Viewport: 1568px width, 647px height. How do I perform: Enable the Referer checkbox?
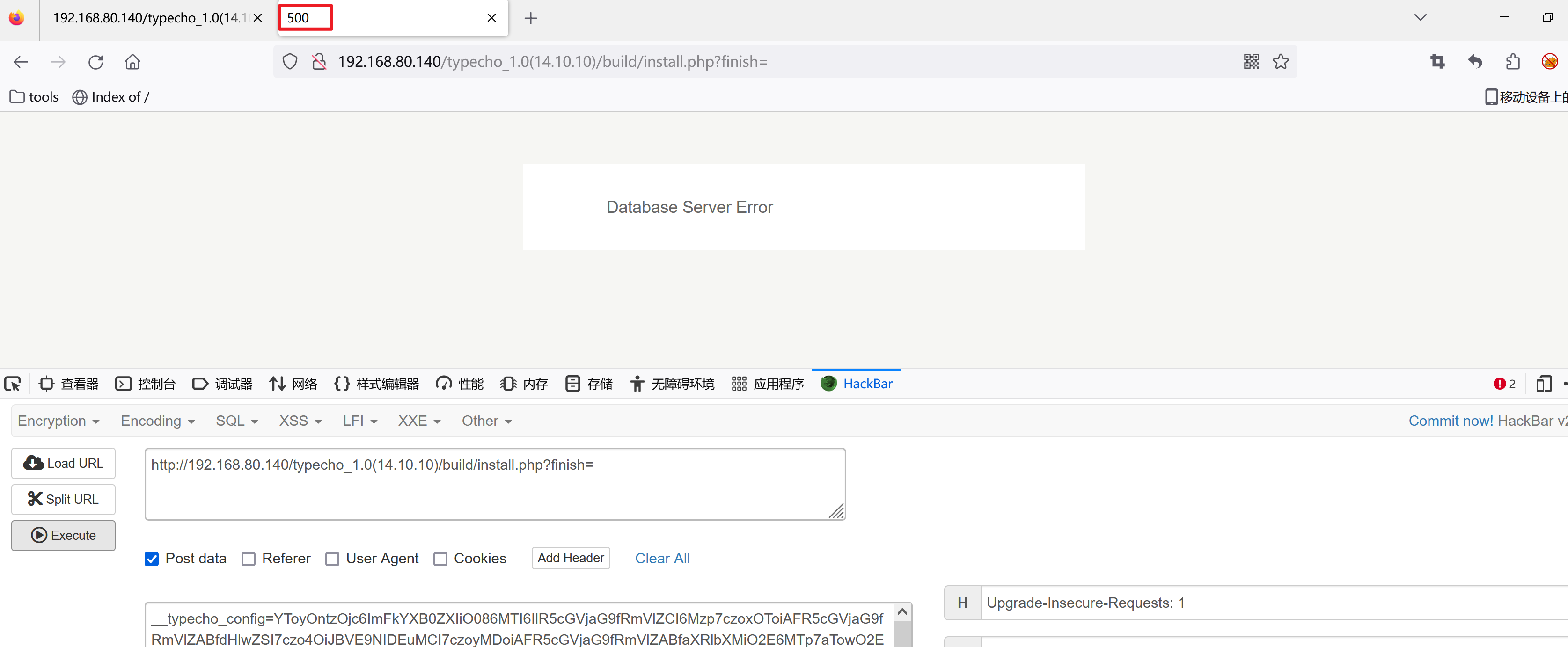(249, 559)
